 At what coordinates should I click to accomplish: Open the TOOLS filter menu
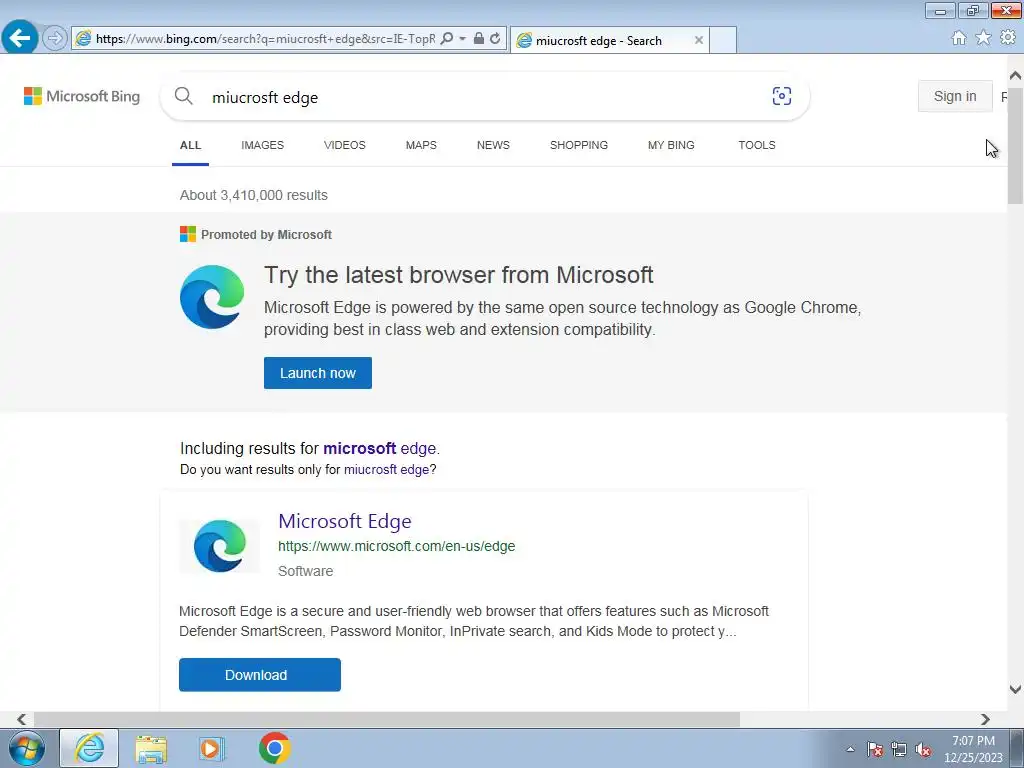click(757, 145)
